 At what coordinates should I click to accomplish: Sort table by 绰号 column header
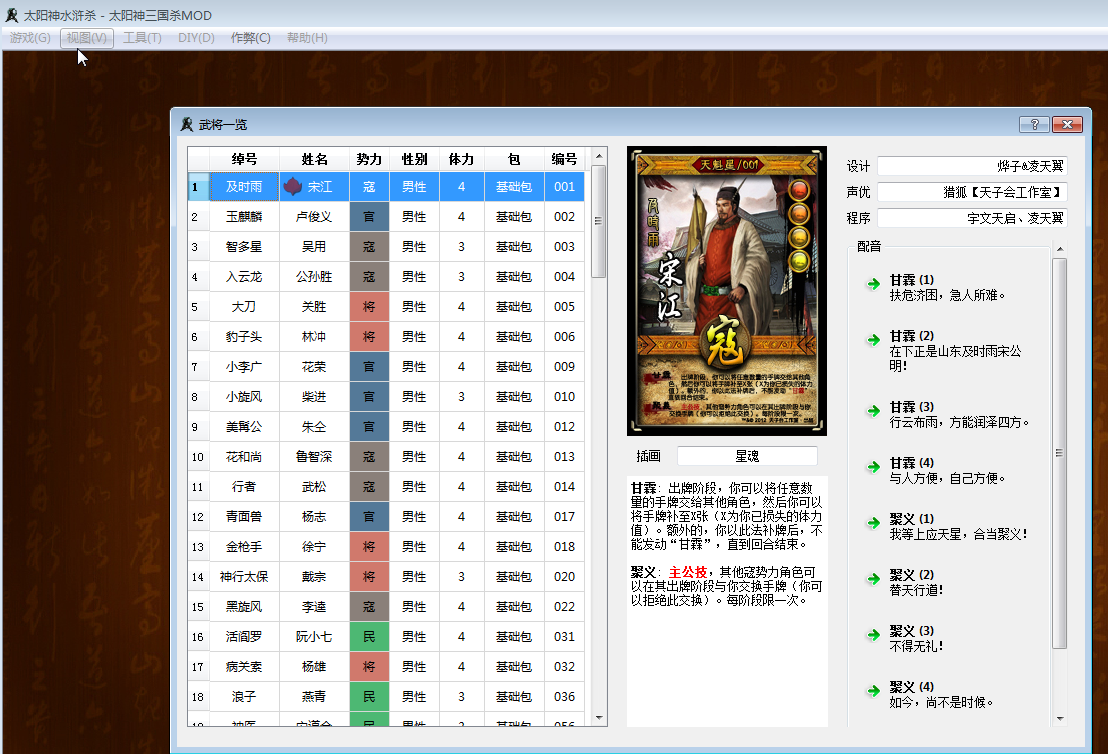coord(244,159)
